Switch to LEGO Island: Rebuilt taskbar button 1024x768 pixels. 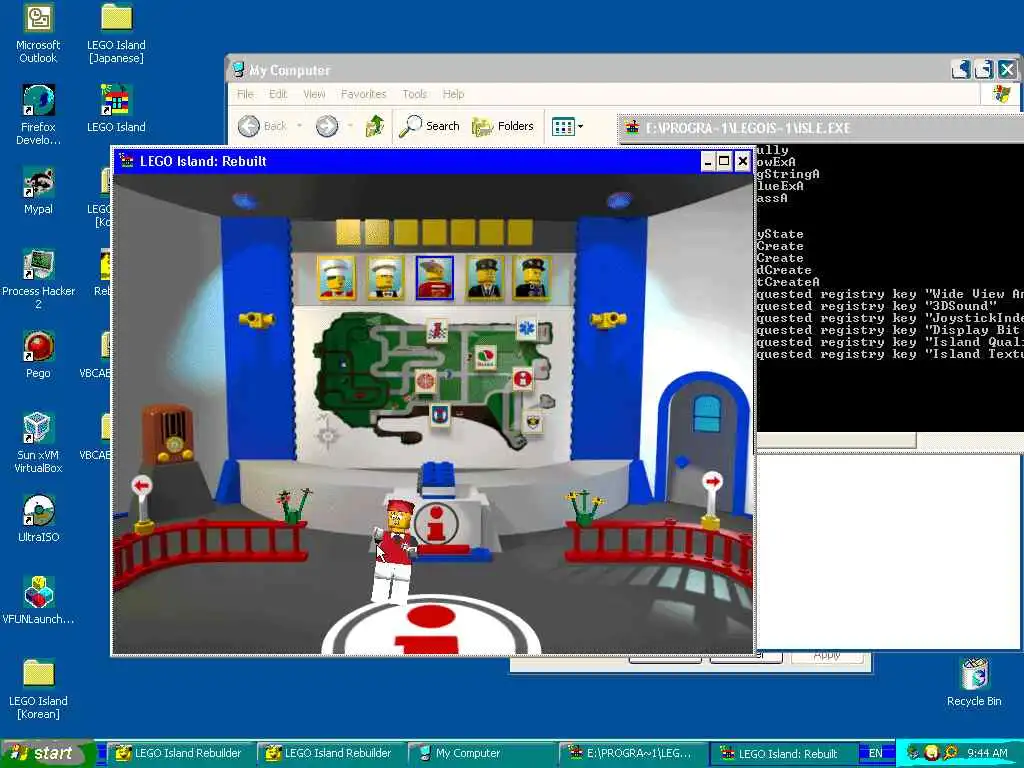coord(784,753)
